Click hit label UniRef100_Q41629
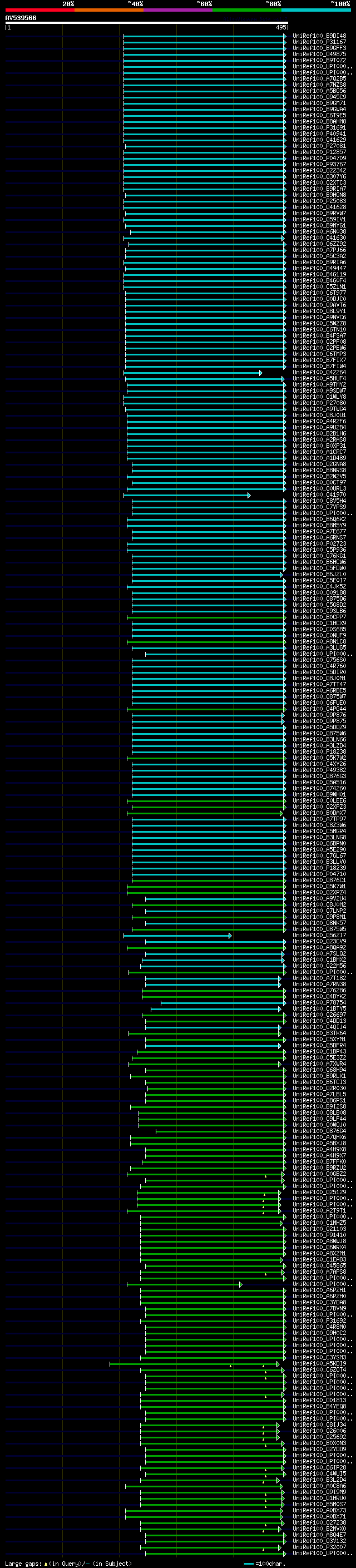The width and height of the screenshot is (356, 1568). coord(319,140)
